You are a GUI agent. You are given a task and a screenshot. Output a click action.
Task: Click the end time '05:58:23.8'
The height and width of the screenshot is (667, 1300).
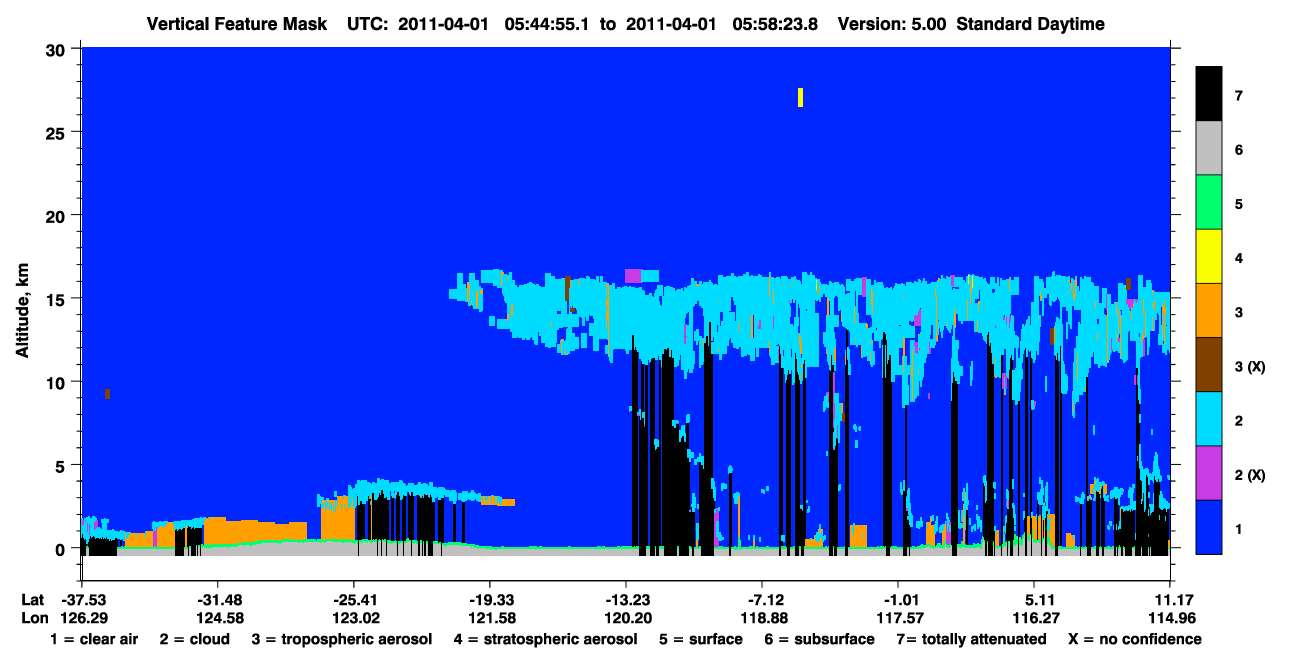point(776,24)
